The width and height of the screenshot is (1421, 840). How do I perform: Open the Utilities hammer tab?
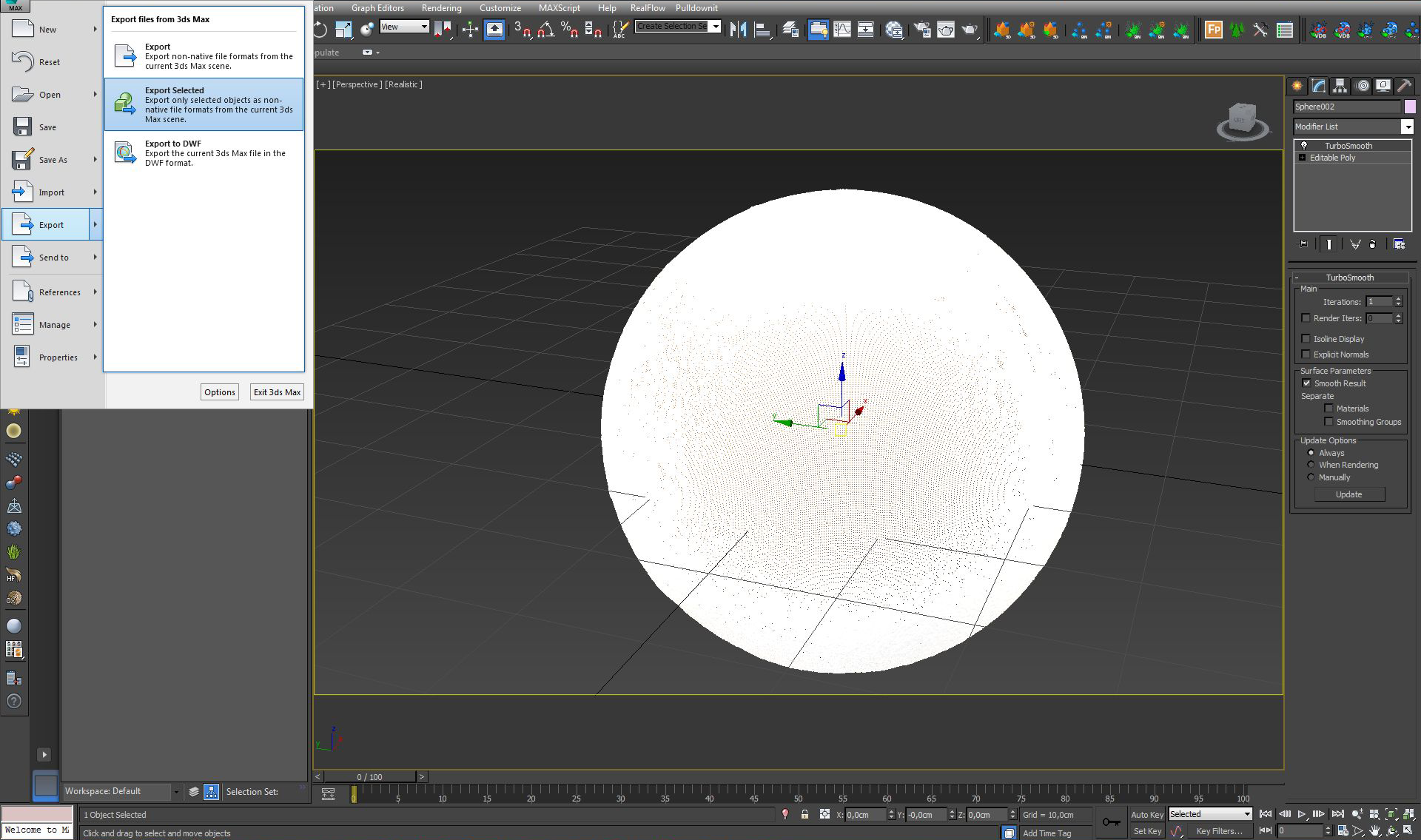click(x=1404, y=86)
